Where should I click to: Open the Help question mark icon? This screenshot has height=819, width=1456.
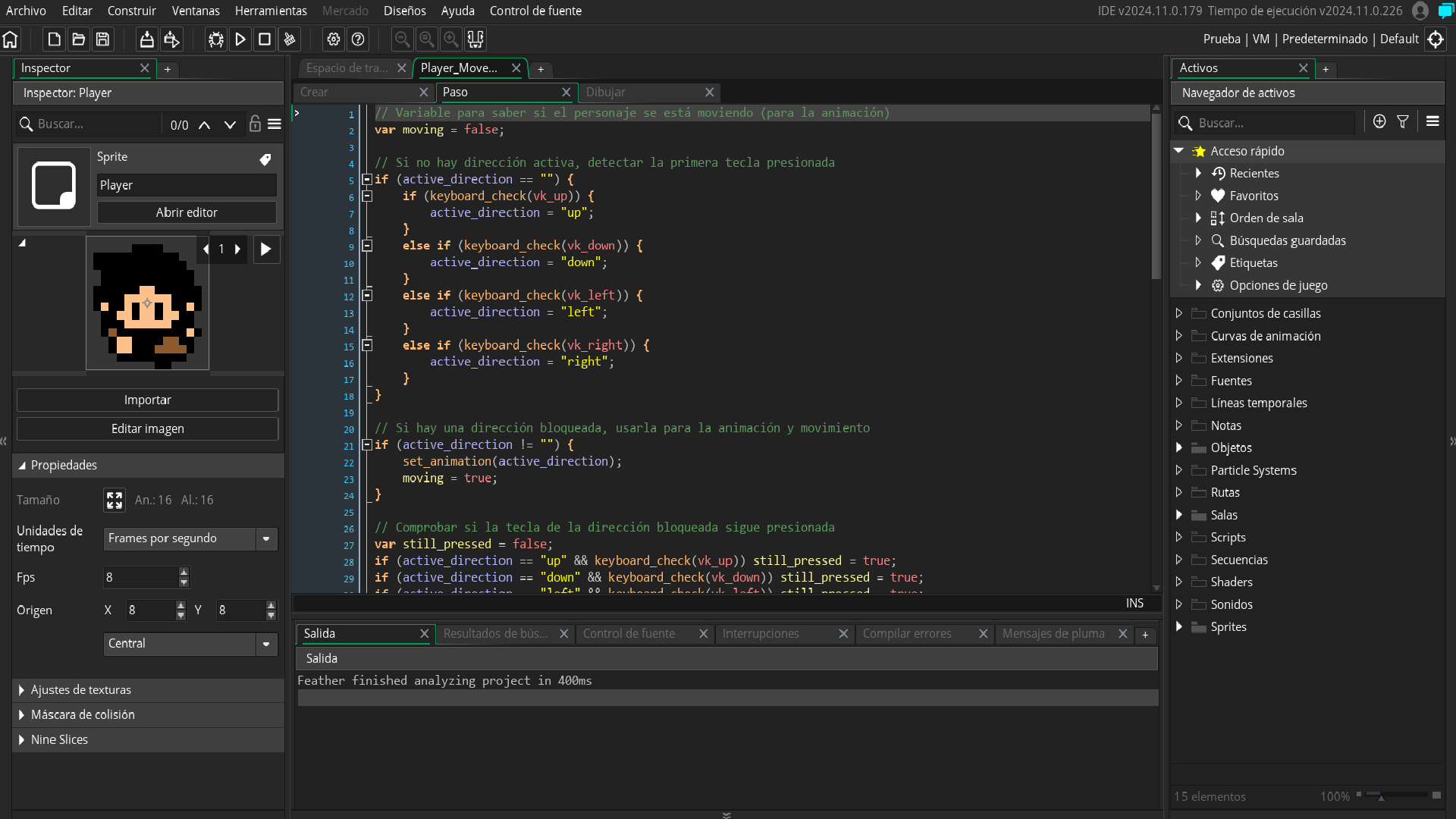click(358, 39)
